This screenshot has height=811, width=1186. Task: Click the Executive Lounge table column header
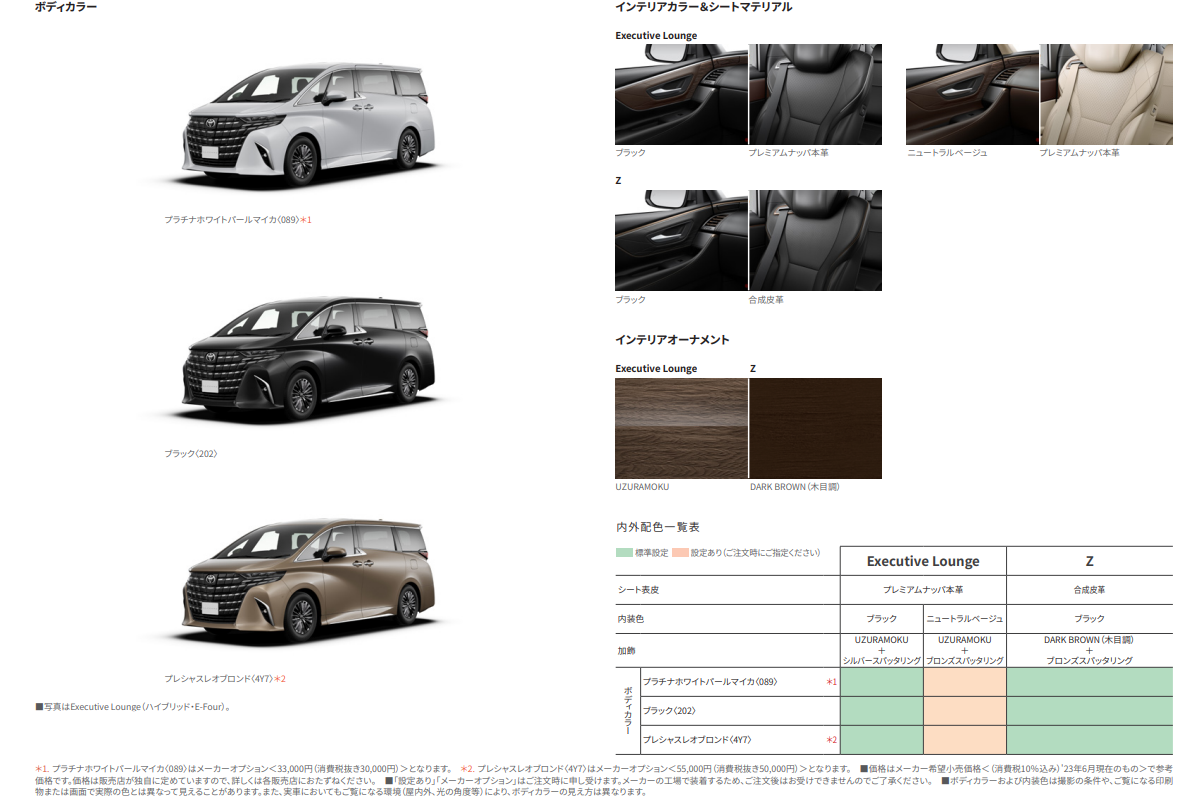tap(923, 561)
